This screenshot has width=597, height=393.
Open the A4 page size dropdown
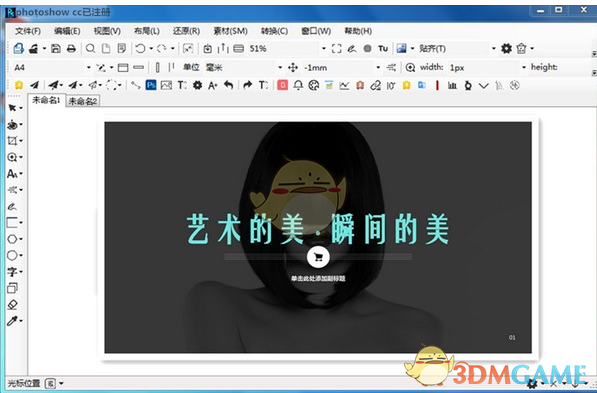click(x=88, y=67)
